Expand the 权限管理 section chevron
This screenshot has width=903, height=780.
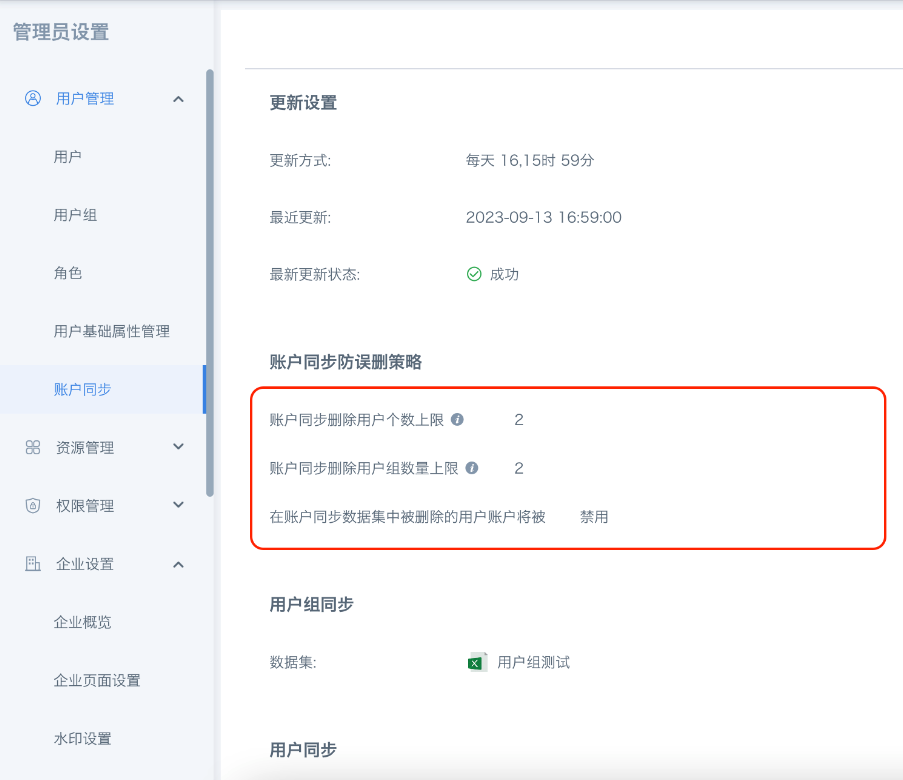pos(179,505)
